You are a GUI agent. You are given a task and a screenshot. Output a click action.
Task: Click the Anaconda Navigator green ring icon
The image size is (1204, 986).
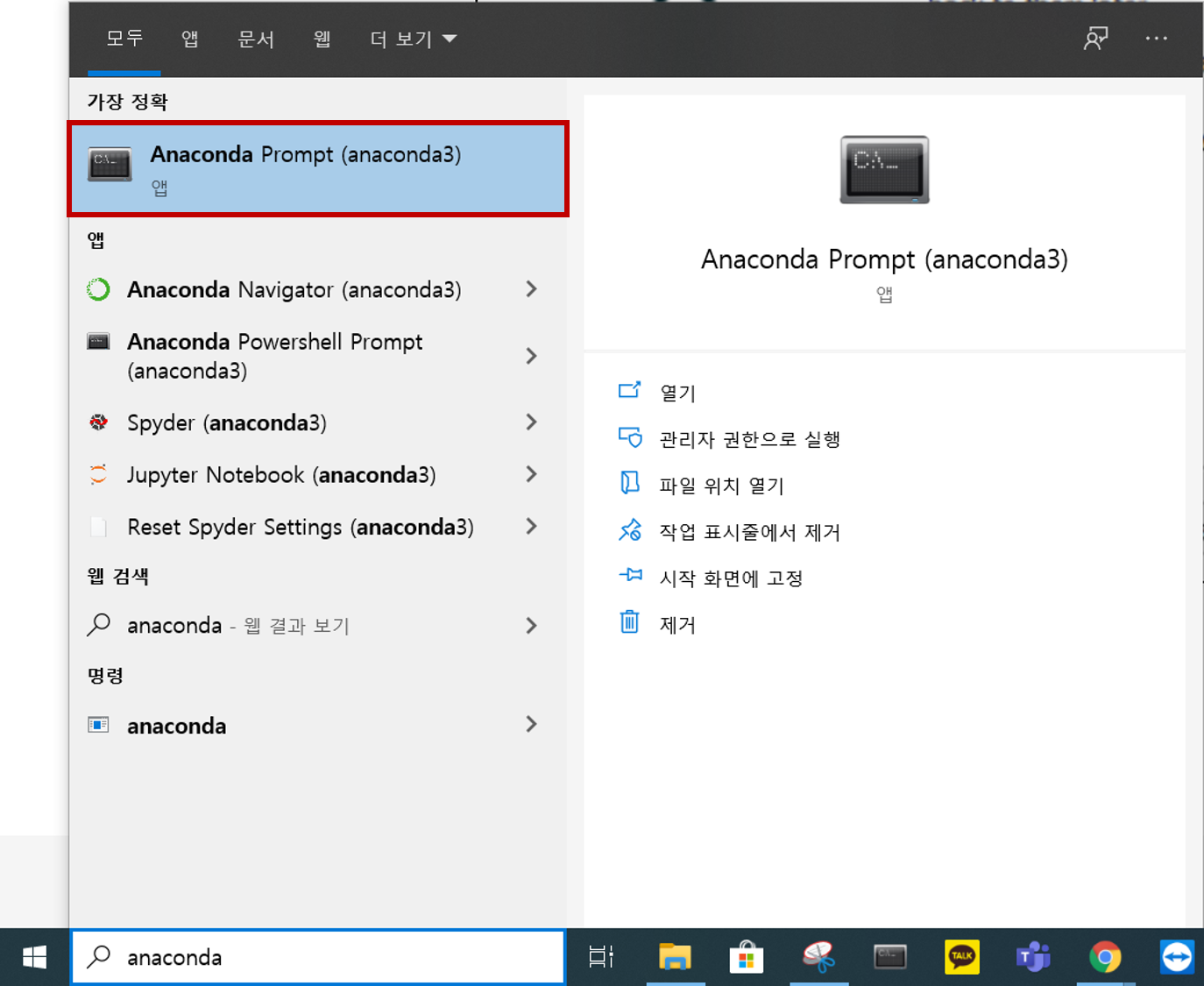(x=98, y=289)
